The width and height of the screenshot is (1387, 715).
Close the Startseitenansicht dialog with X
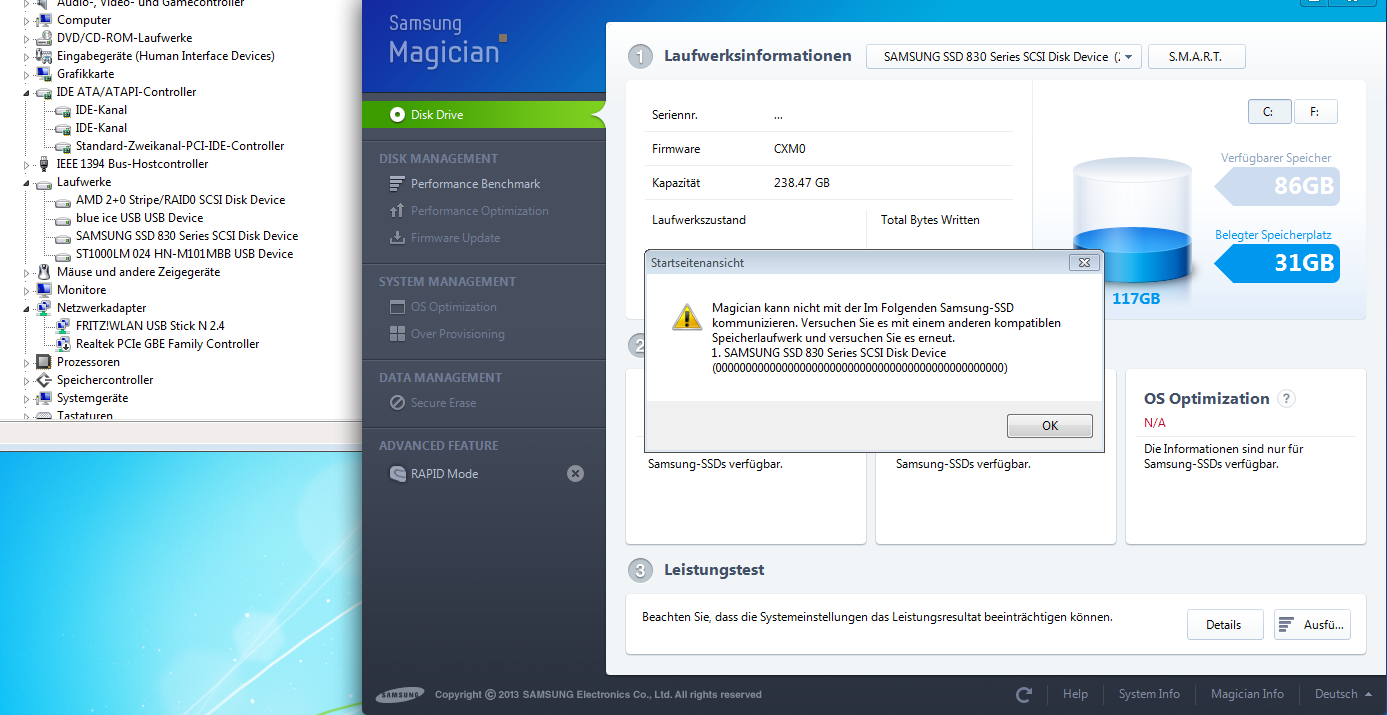pyautogui.click(x=1084, y=263)
